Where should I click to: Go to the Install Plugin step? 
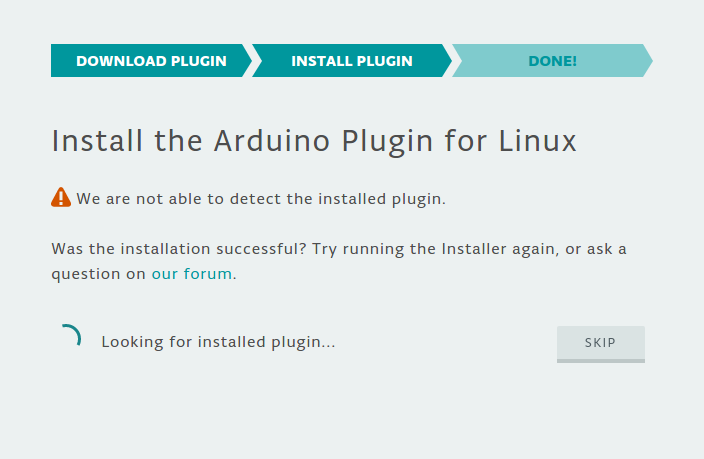pos(351,61)
